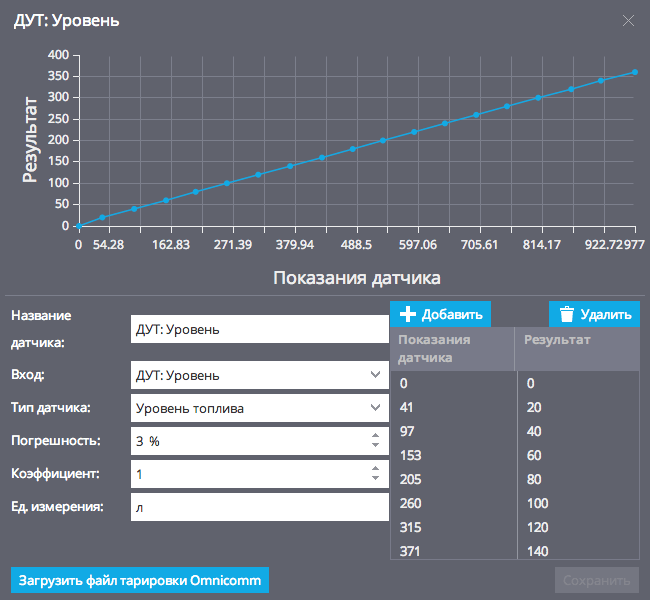Click the Сохранить button
650x600 pixels.
click(597, 580)
